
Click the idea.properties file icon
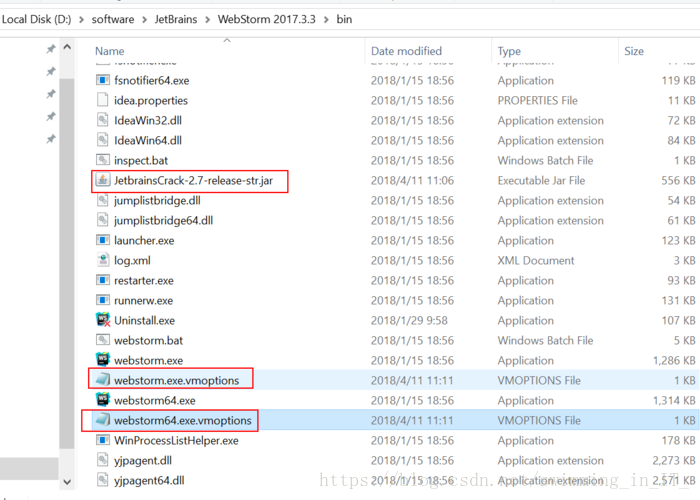point(103,100)
